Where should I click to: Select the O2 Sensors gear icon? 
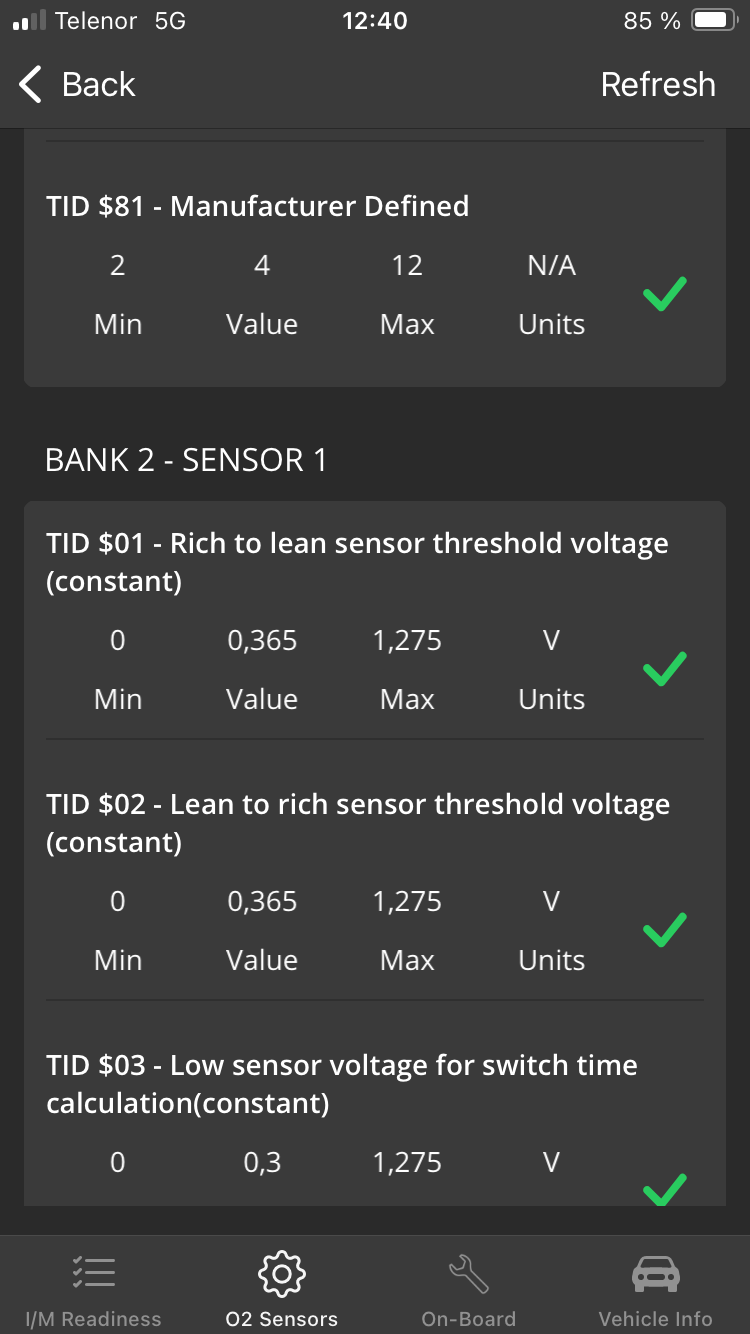(281, 1272)
